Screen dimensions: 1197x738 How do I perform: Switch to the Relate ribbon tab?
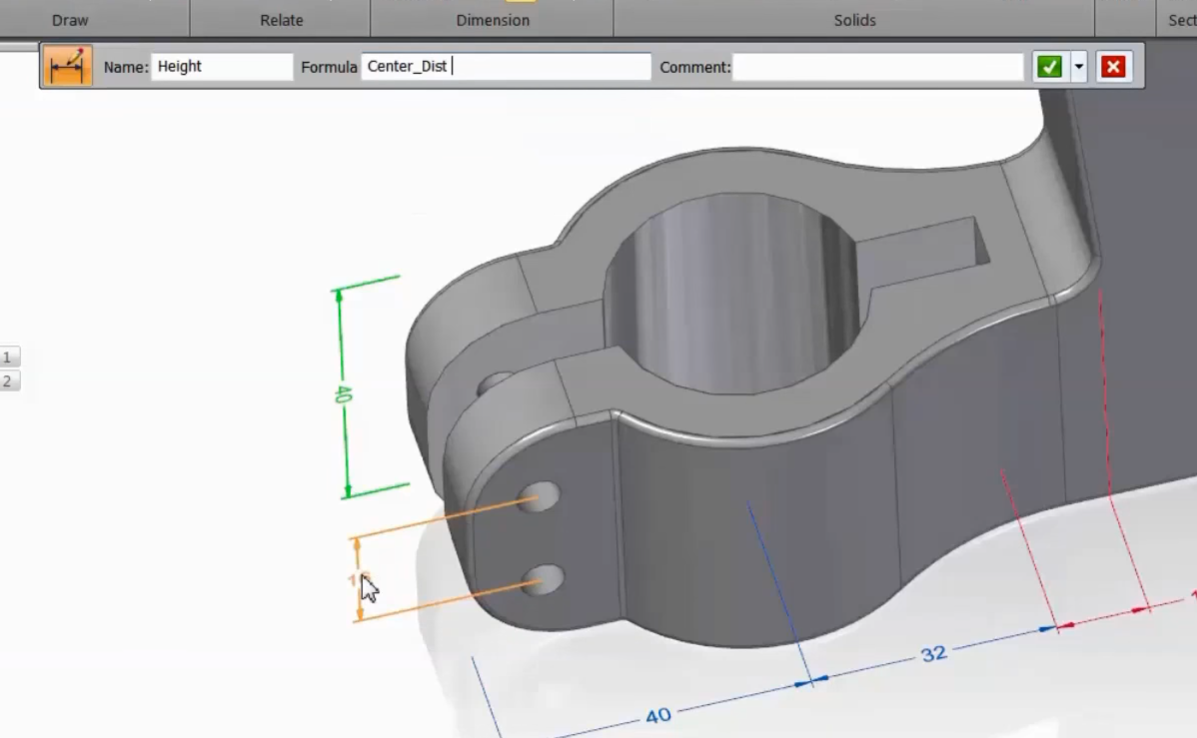pos(280,19)
